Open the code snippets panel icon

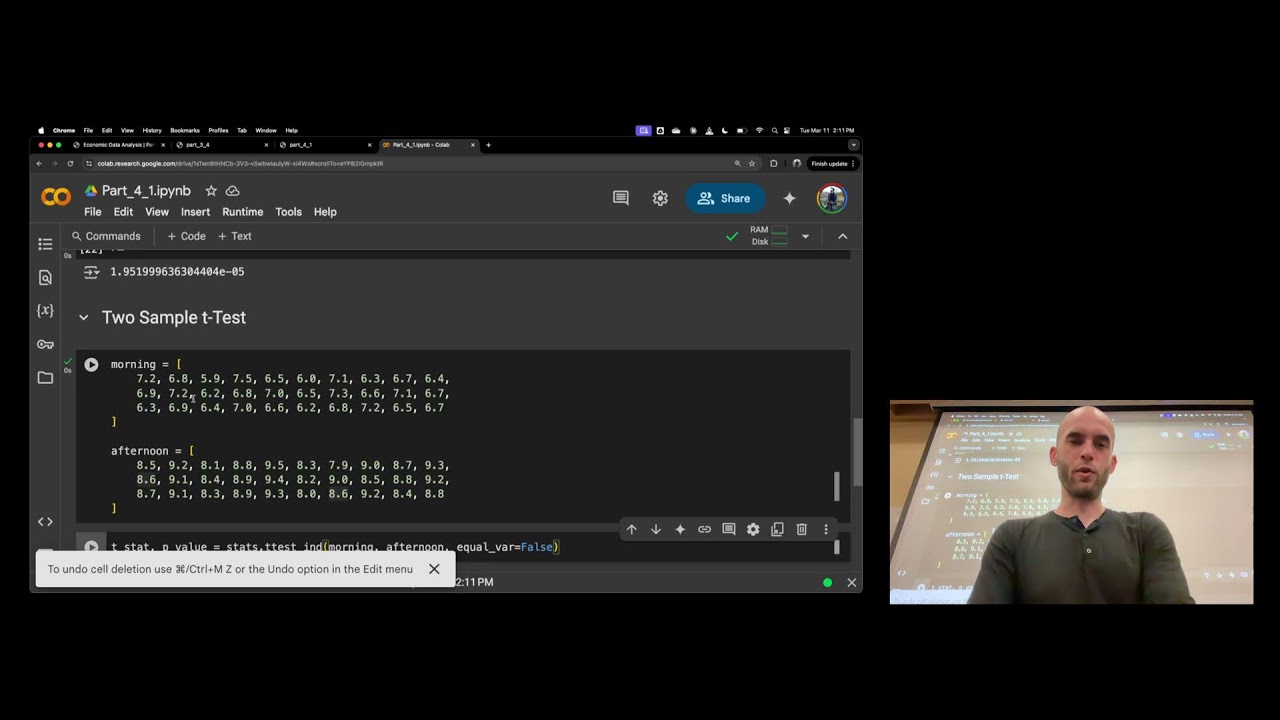click(x=45, y=521)
